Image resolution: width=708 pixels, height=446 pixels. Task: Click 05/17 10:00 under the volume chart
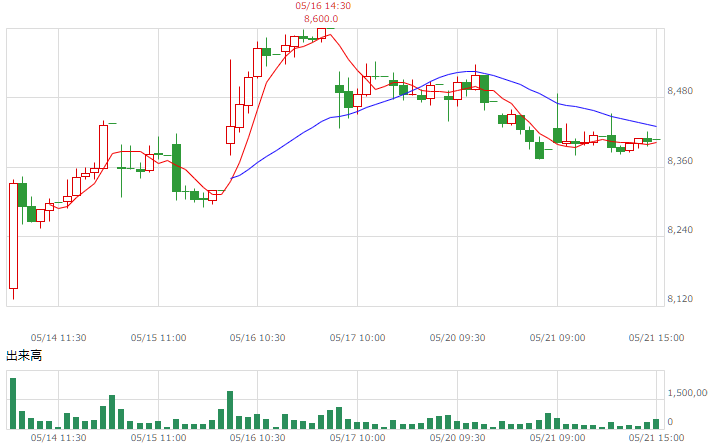[x=357, y=437]
